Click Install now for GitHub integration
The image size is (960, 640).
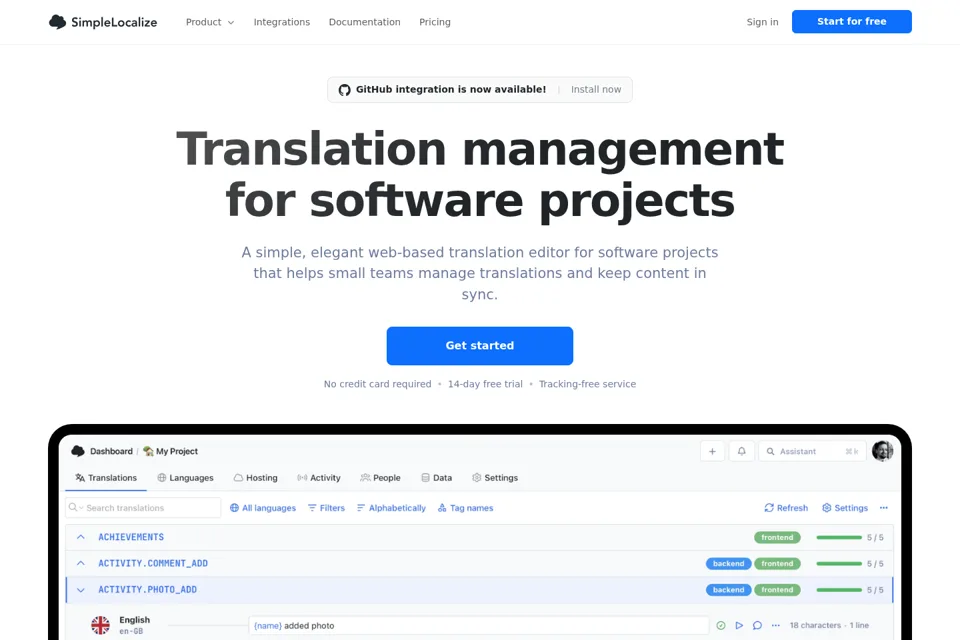click(x=596, y=89)
